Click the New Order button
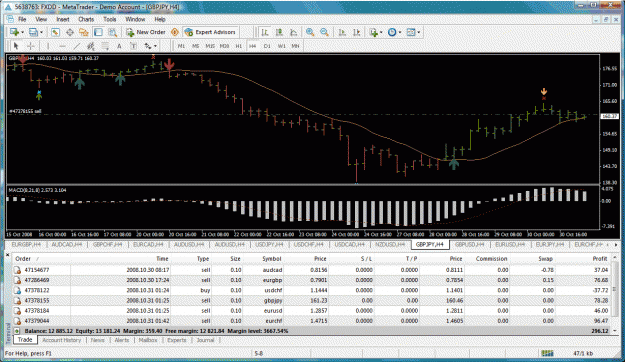Viewport: 625px width, 362px height. pos(146,32)
